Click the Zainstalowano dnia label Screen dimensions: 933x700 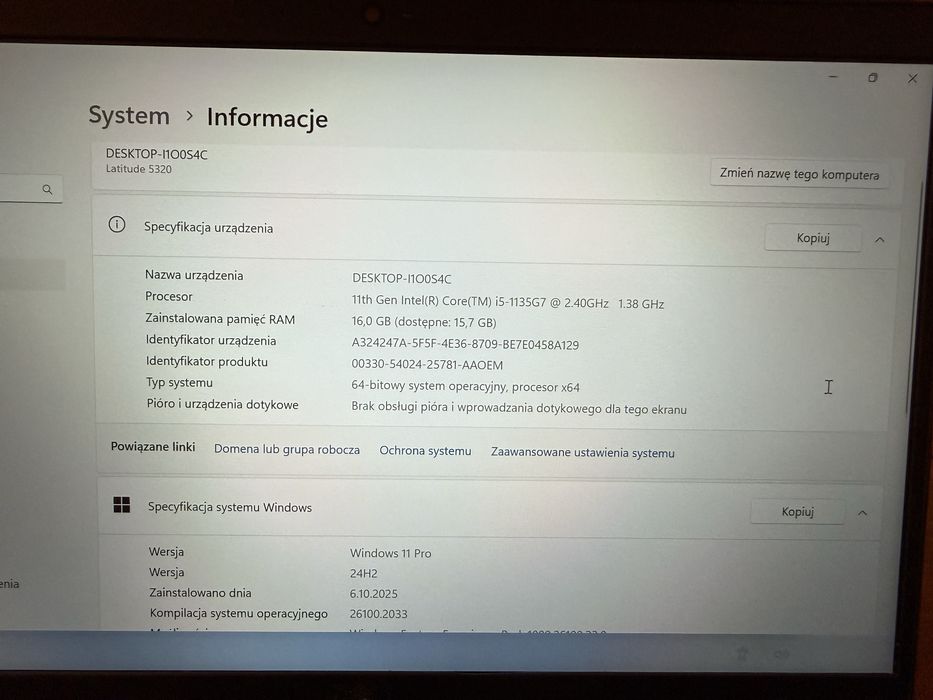pyautogui.click(x=200, y=593)
